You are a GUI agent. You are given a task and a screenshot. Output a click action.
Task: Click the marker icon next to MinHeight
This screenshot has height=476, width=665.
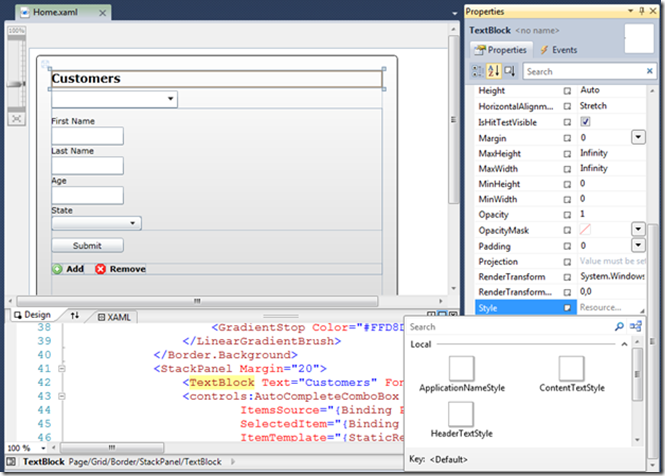[567, 185]
